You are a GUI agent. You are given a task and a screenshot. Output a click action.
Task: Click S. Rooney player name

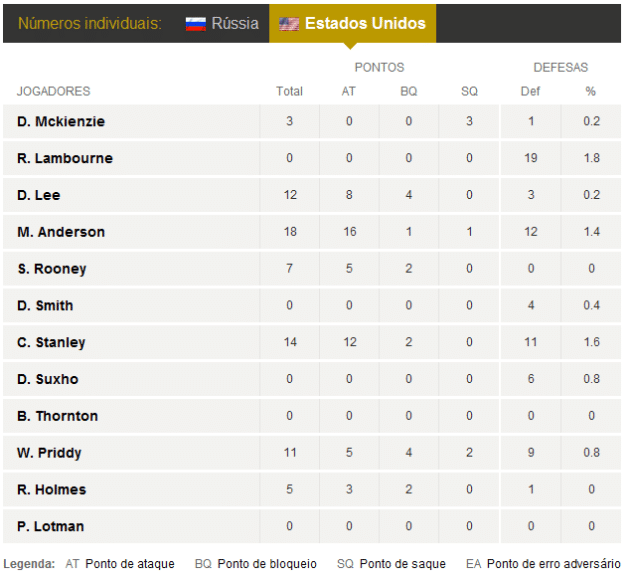(52, 269)
